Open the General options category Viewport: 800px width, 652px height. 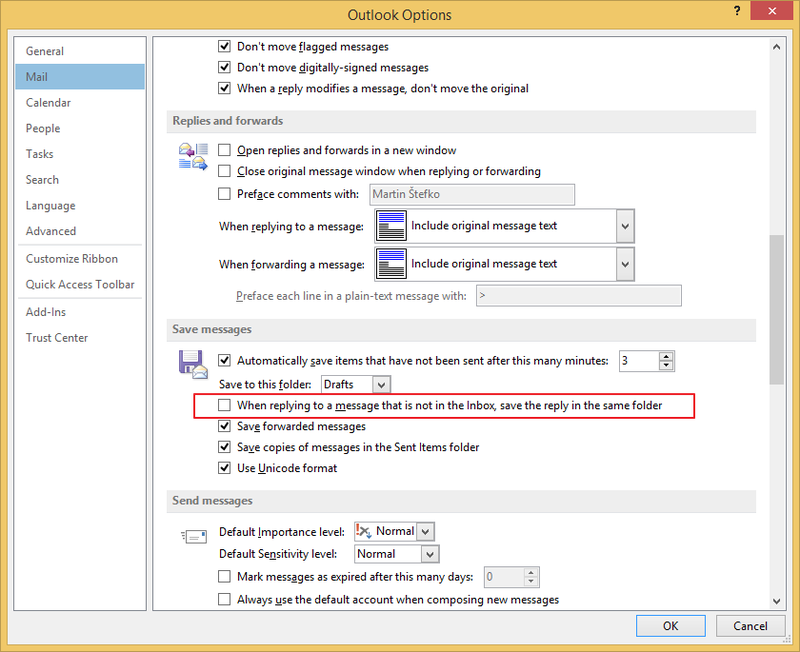(80, 51)
